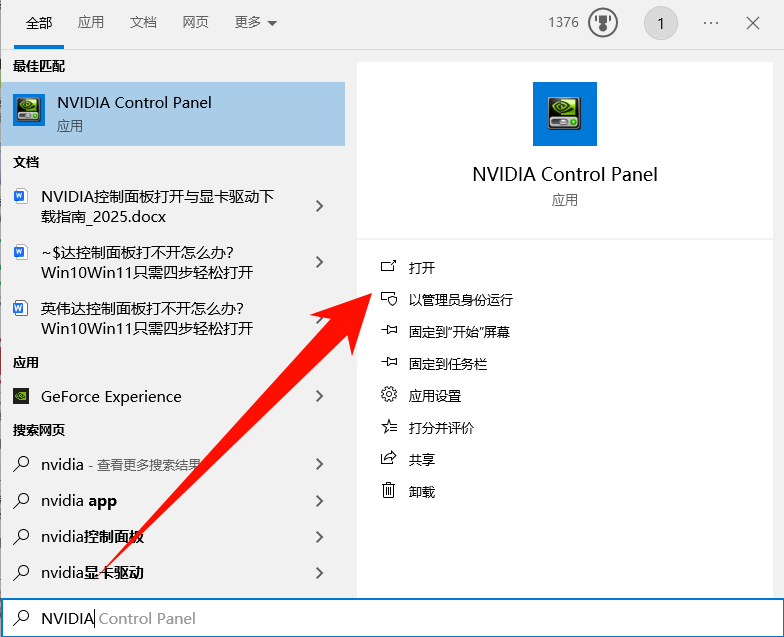Choose 卸载 to uninstall
The image size is (784, 637).
[x=422, y=492]
